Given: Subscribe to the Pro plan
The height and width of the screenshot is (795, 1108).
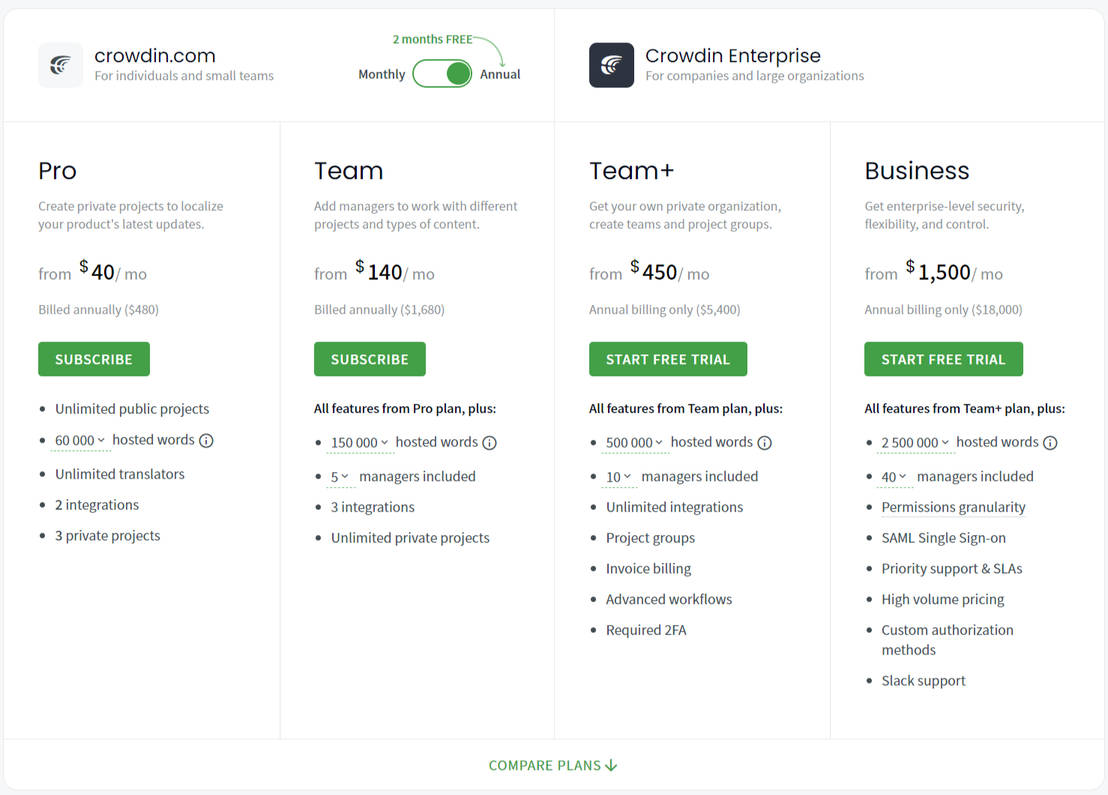Looking at the screenshot, I should pos(94,359).
